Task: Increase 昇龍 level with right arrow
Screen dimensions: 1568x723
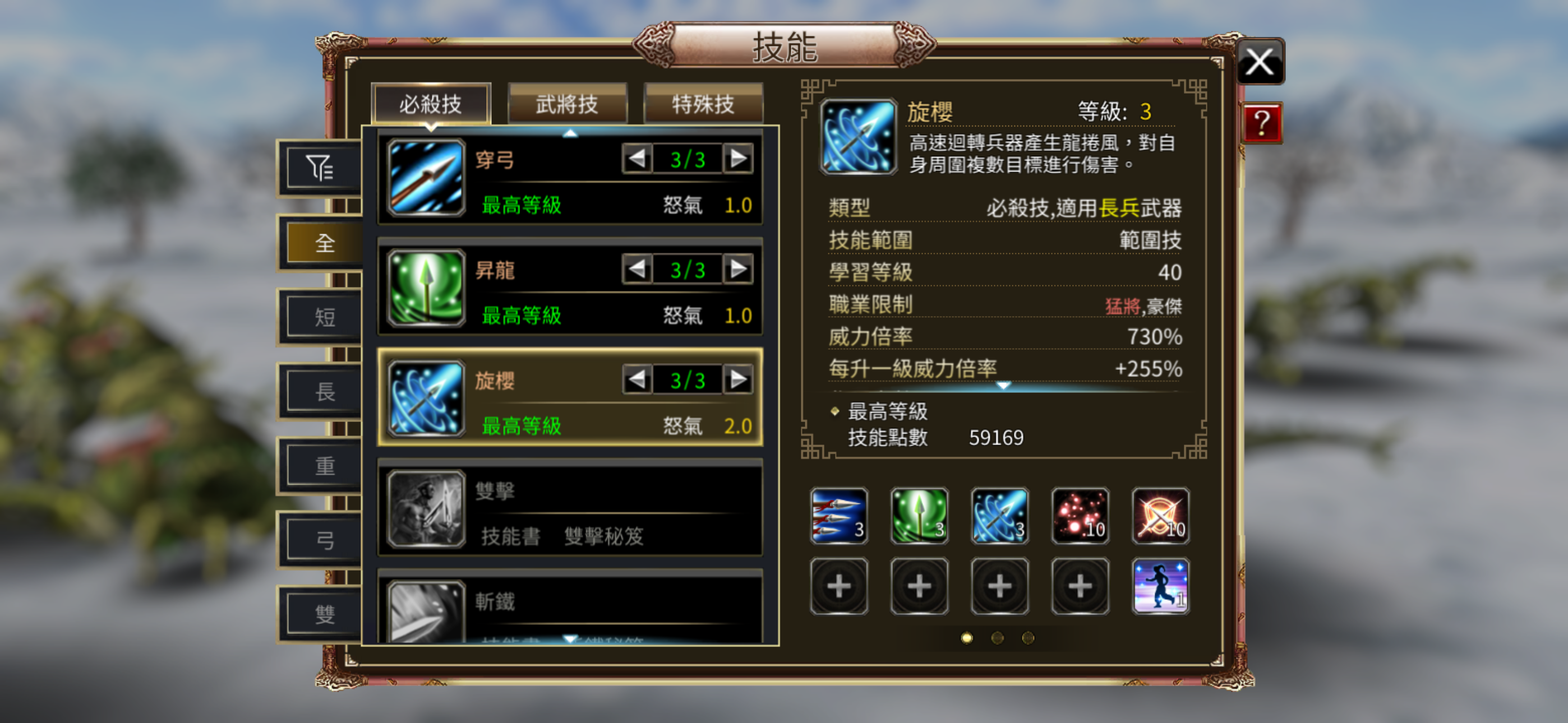Action: [x=738, y=269]
